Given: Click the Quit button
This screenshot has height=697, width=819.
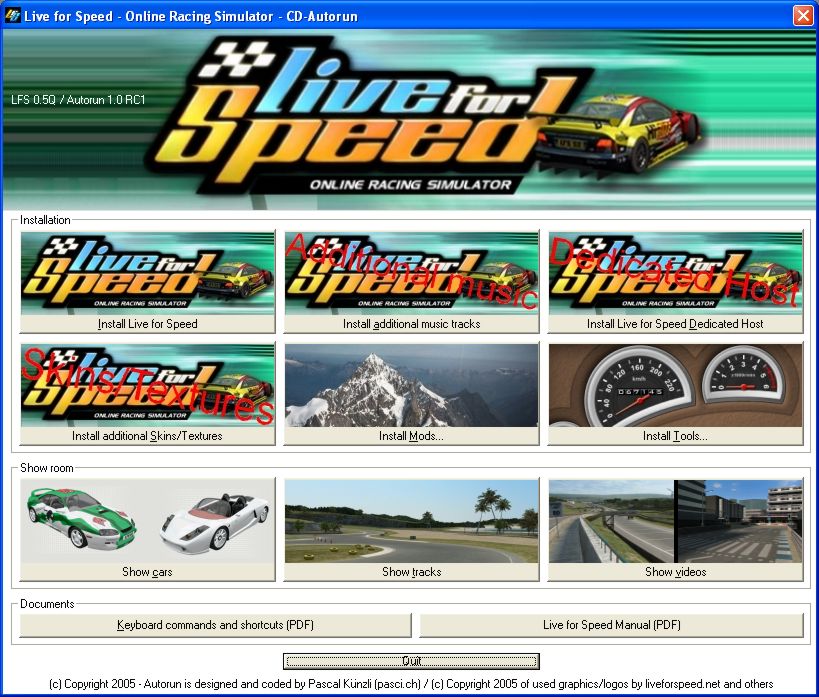Looking at the screenshot, I should coord(412,661).
